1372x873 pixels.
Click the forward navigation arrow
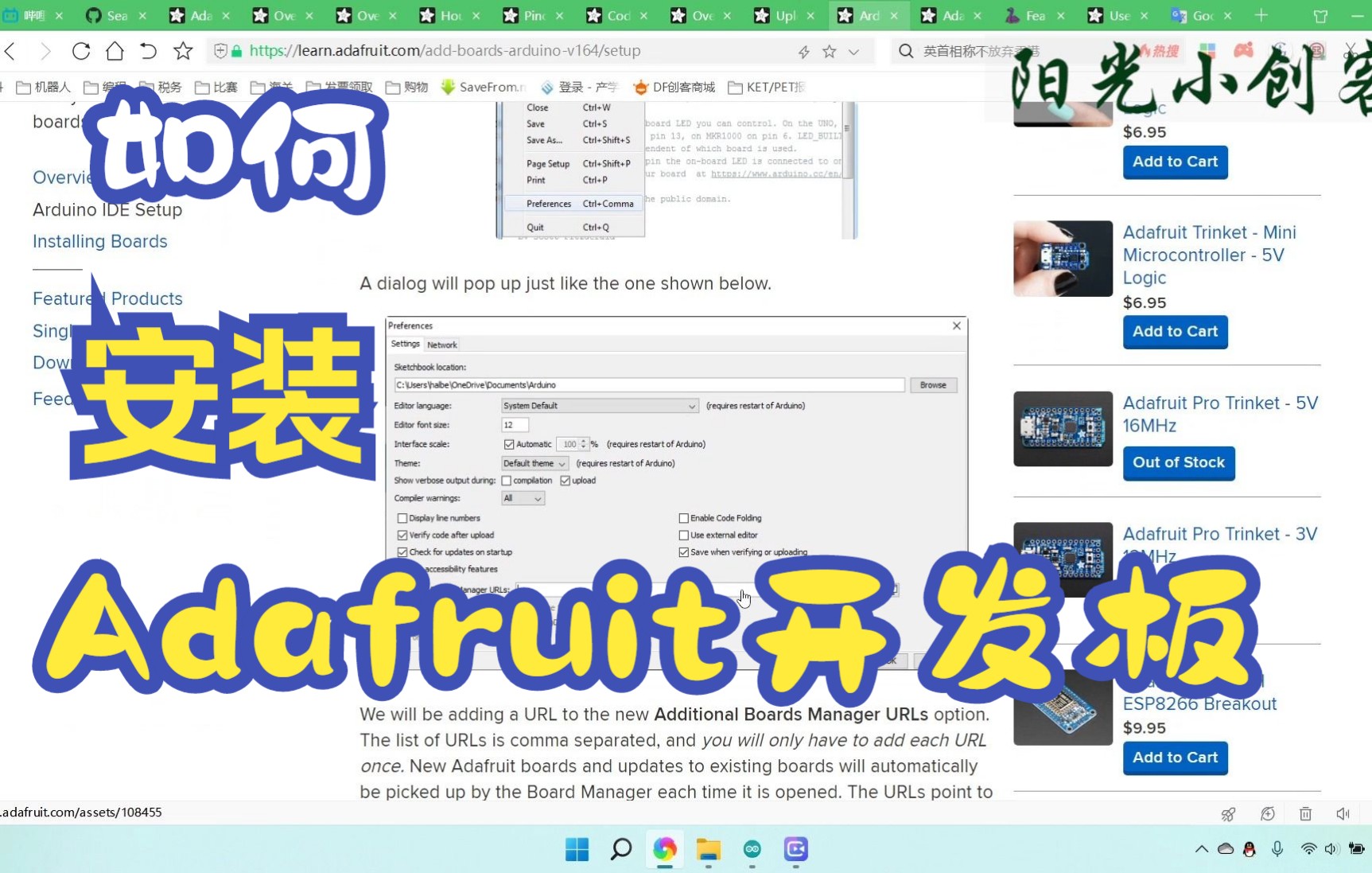click(45, 52)
